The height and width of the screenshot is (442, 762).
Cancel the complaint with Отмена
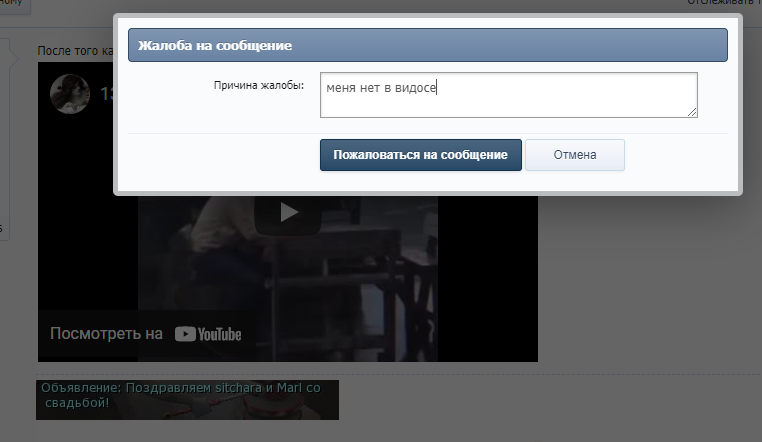[574, 155]
